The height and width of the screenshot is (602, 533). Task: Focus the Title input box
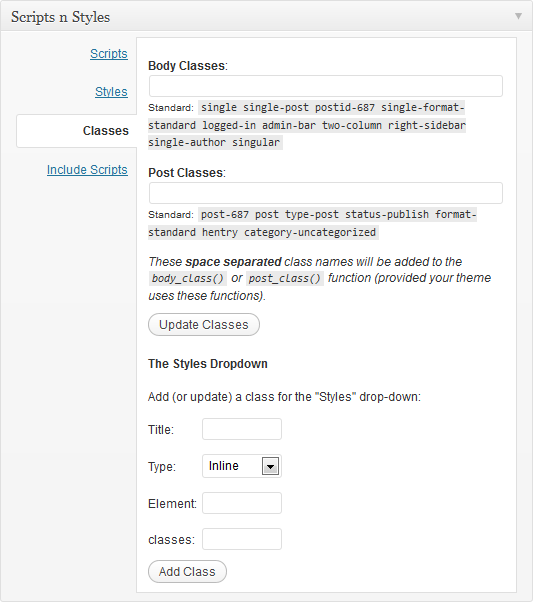tap(242, 429)
